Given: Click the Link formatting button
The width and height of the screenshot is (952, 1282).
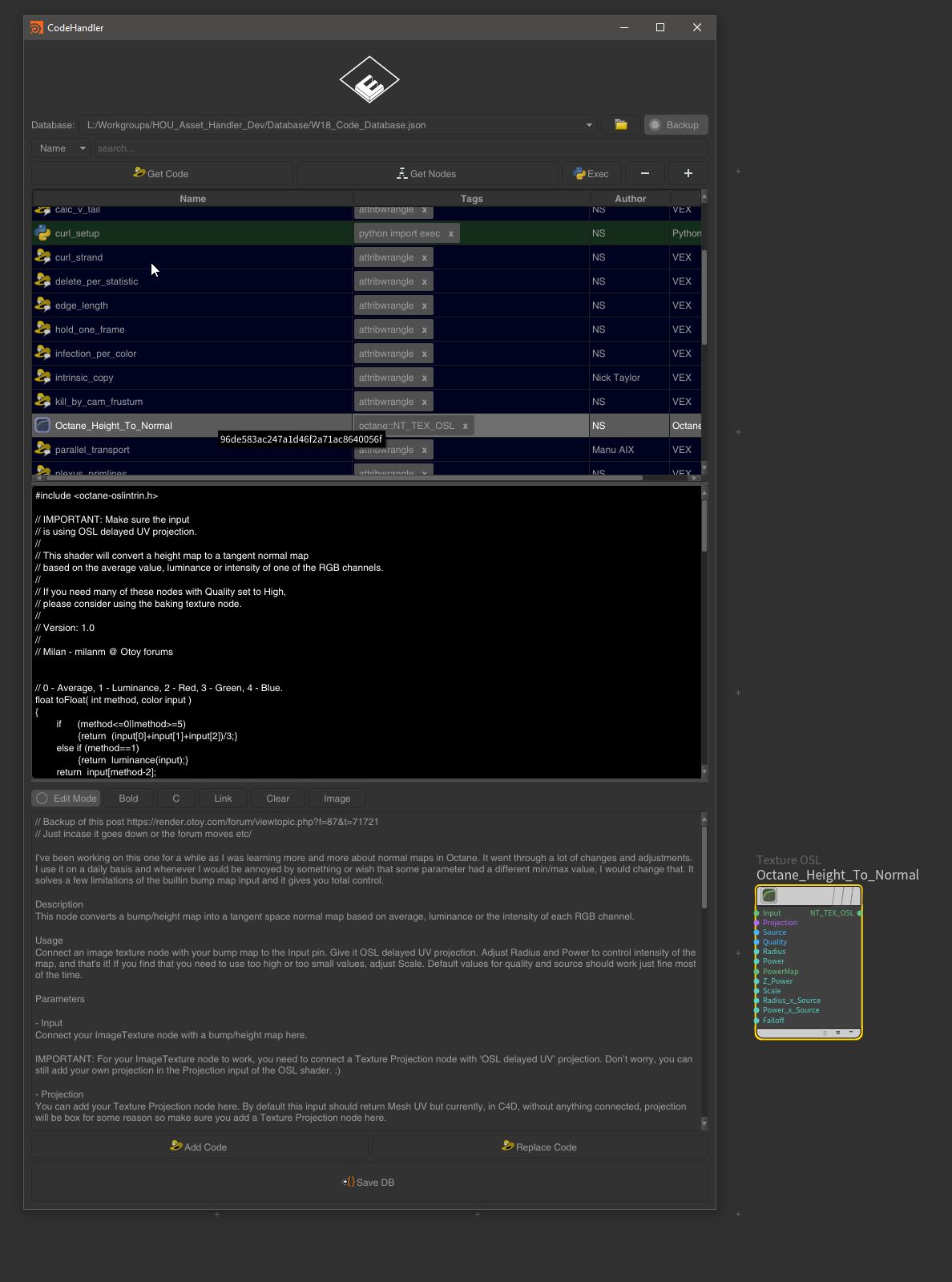Looking at the screenshot, I should pos(223,799).
